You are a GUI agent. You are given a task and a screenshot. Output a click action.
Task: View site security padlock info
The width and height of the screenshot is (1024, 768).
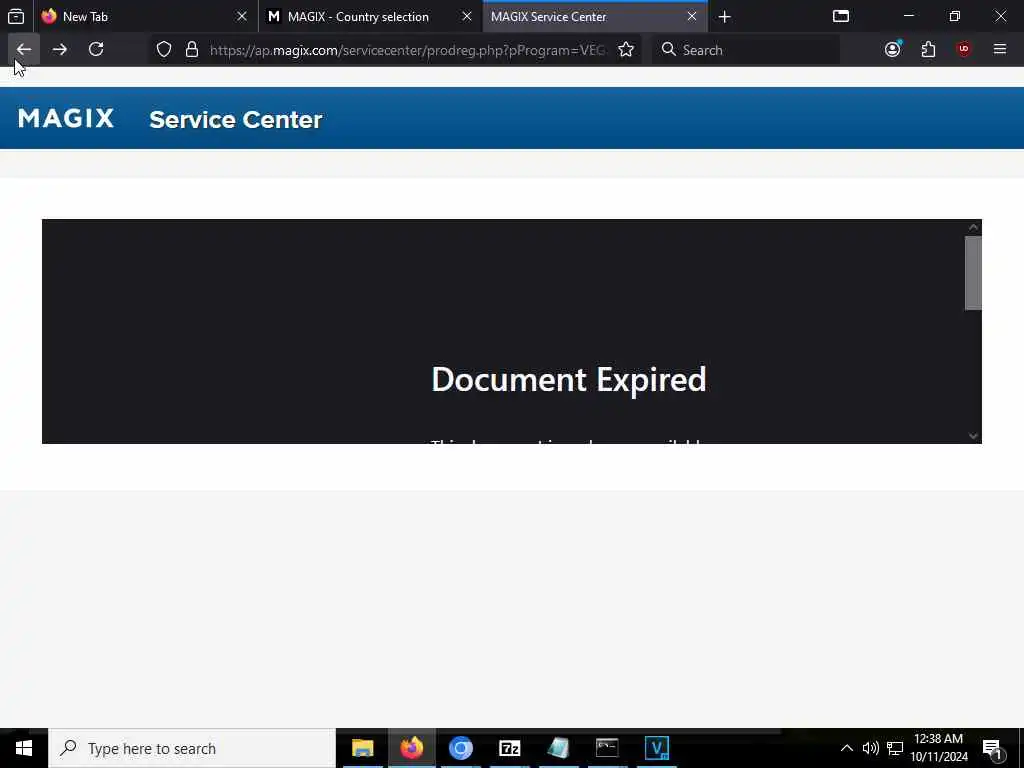pyautogui.click(x=192, y=50)
